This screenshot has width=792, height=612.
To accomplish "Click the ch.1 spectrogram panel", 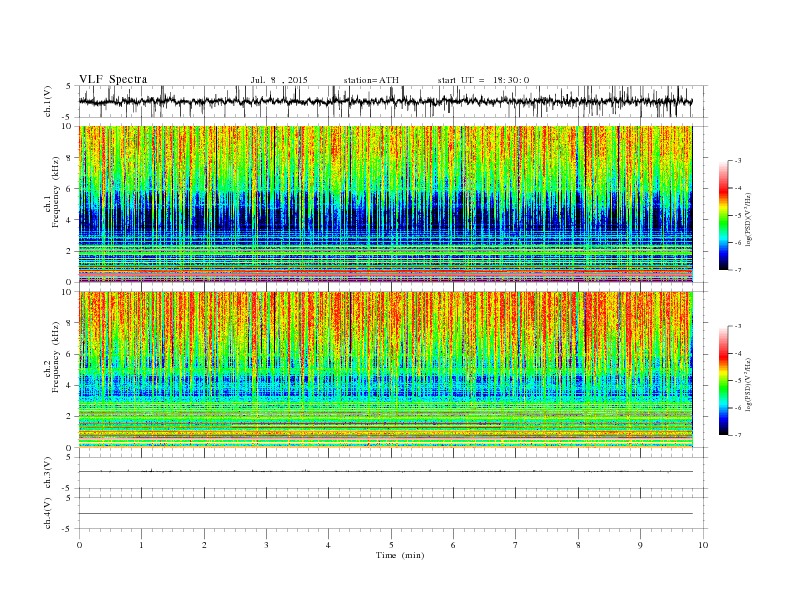I will [386, 204].
